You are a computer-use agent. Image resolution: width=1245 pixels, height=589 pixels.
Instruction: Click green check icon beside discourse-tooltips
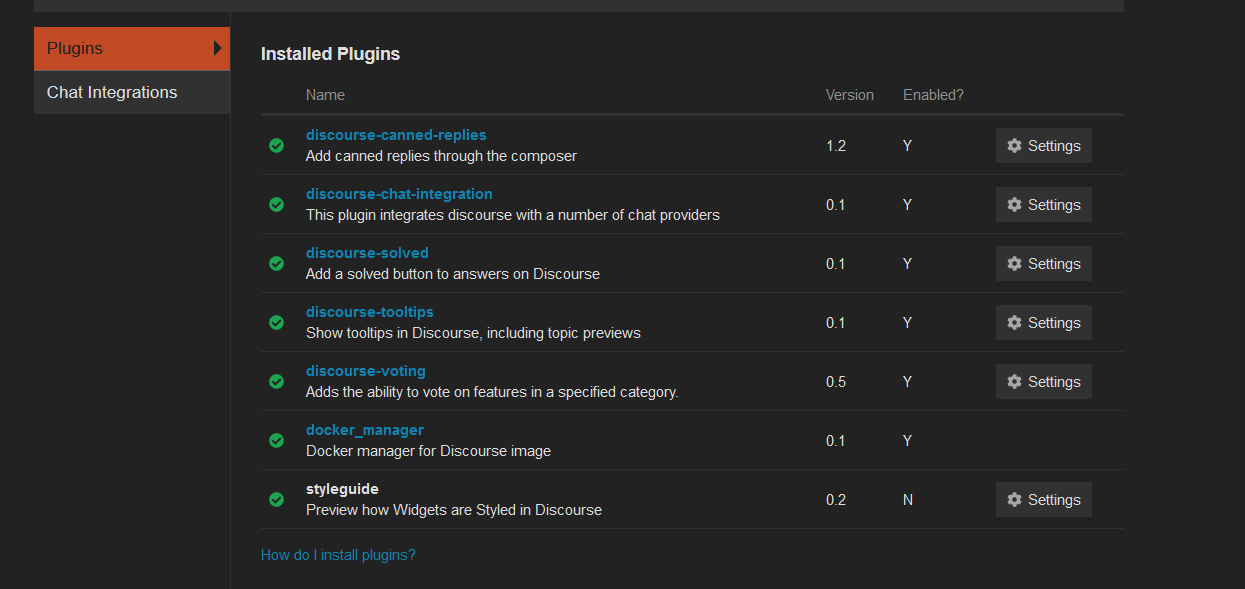point(276,323)
